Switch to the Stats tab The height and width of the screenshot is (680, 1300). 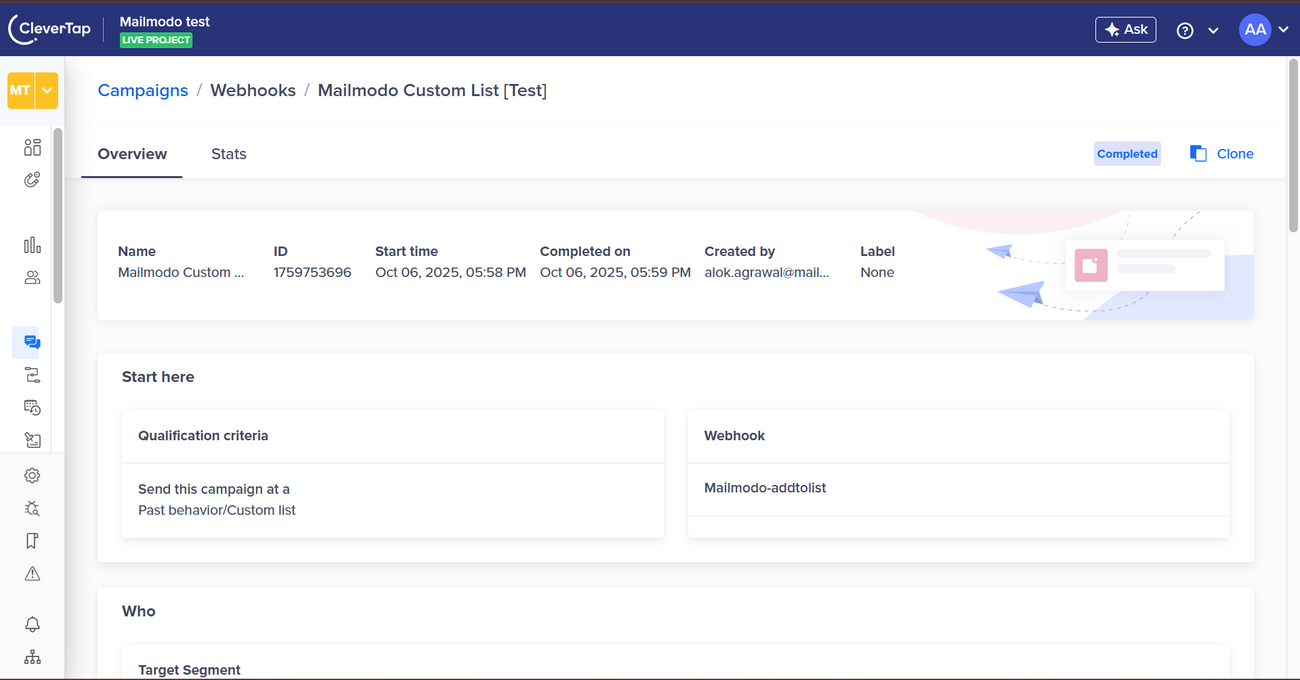(x=228, y=154)
